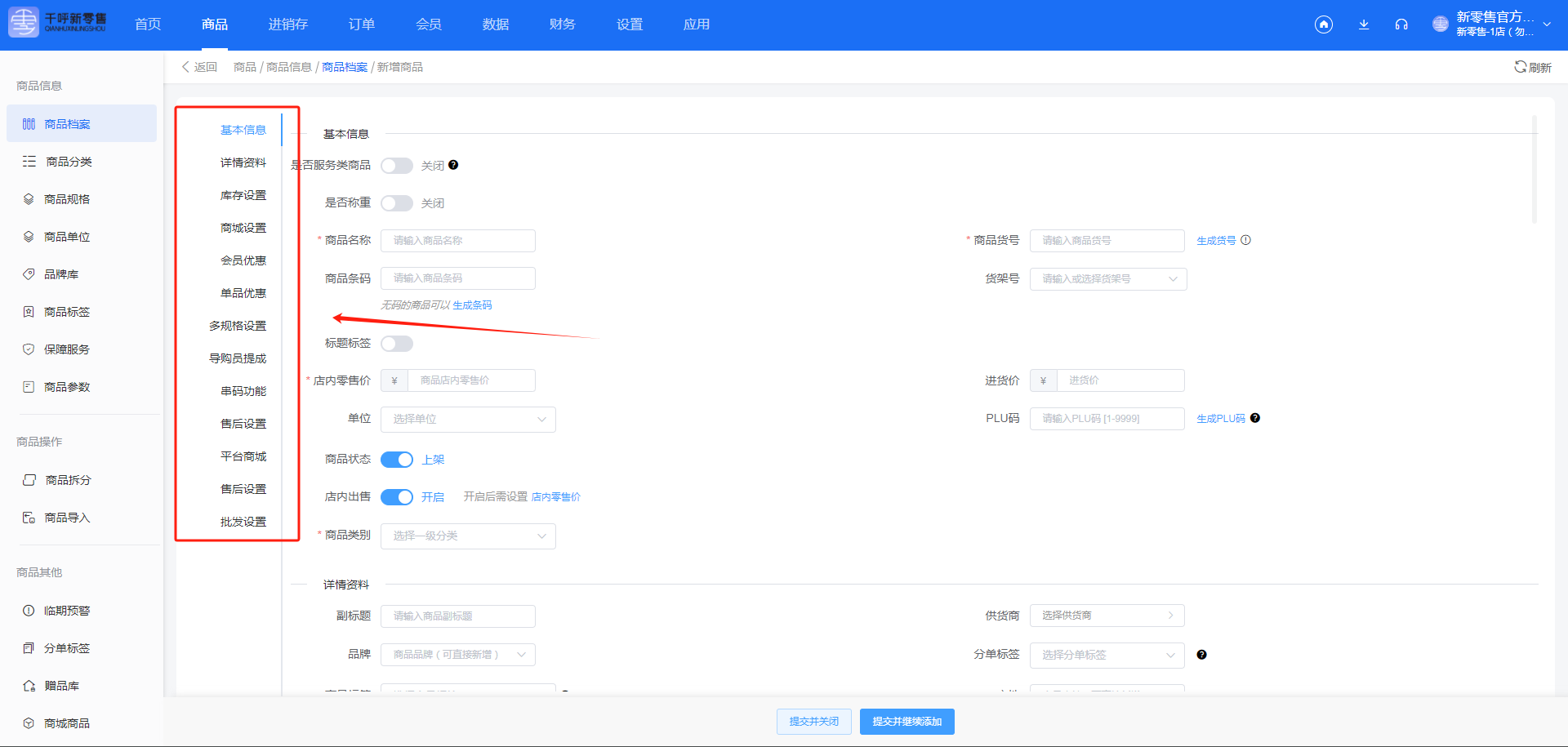Click the 返回 back link
This screenshot has width=1568, height=747.
tap(199, 67)
